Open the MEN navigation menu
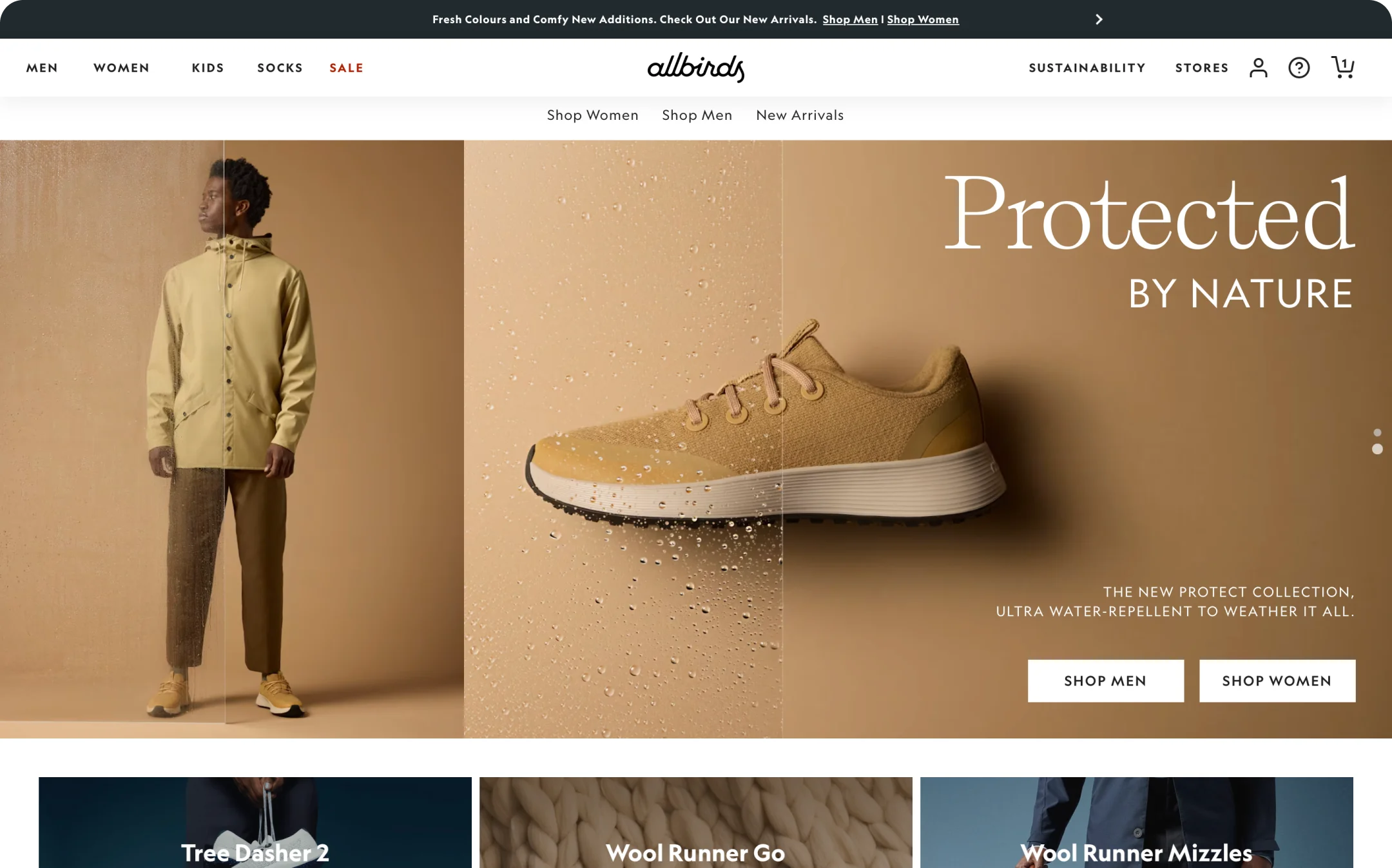 42,68
